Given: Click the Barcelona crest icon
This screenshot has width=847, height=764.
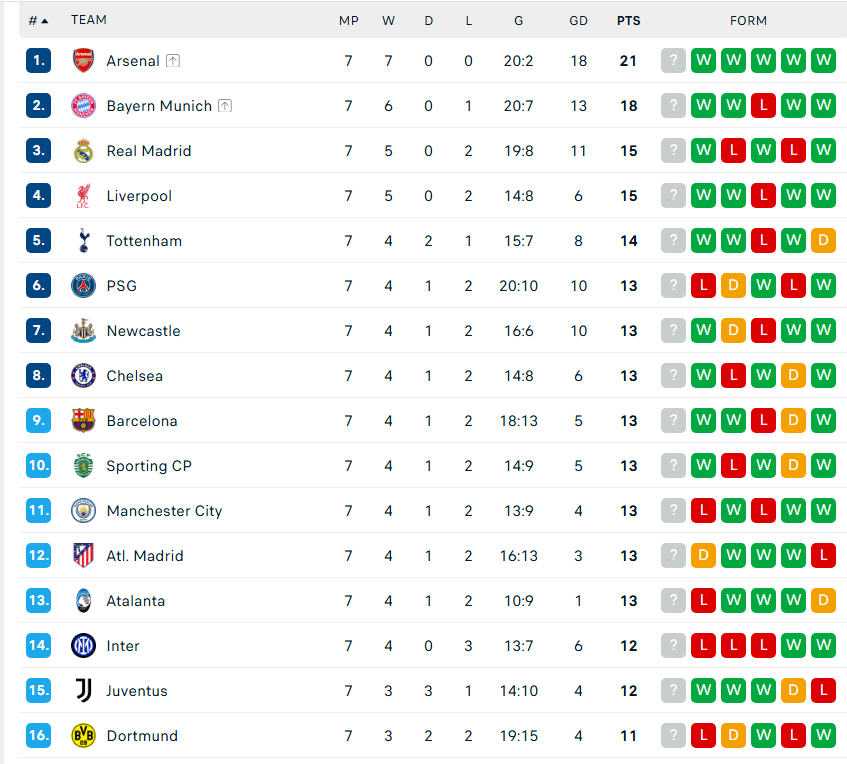Looking at the screenshot, I should (83, 421).
